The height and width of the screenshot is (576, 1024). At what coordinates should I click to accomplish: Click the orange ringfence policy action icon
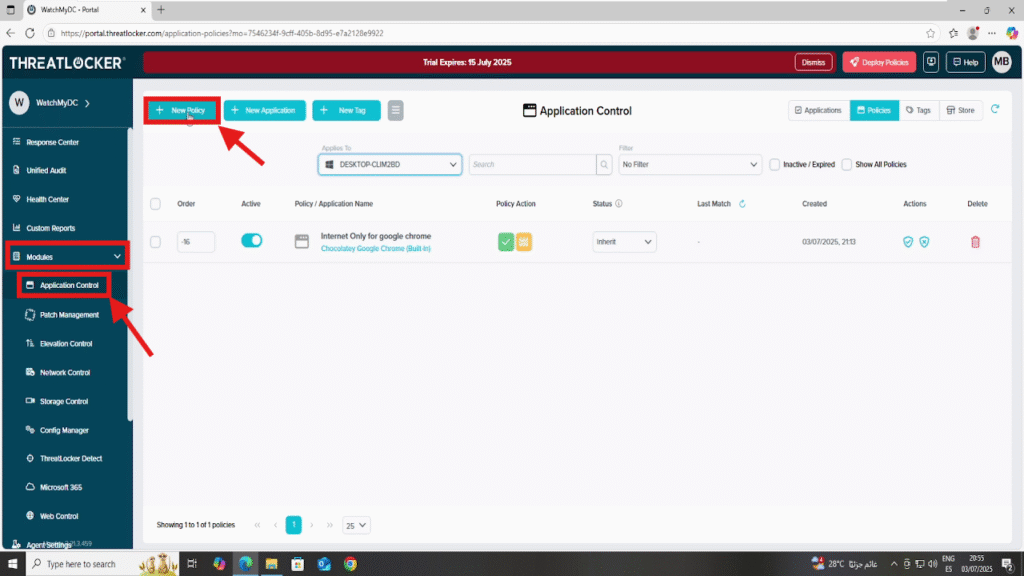pos(524,242)
